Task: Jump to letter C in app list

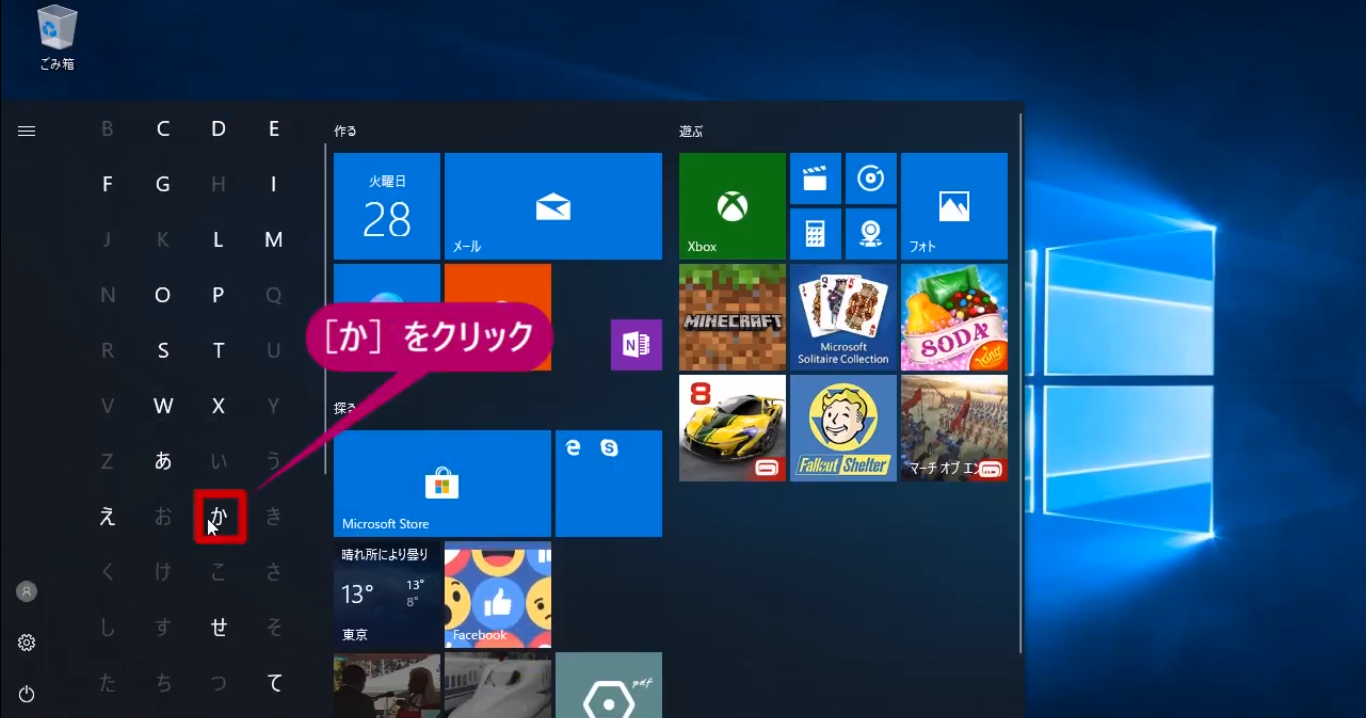Action: tap(163, 129)
